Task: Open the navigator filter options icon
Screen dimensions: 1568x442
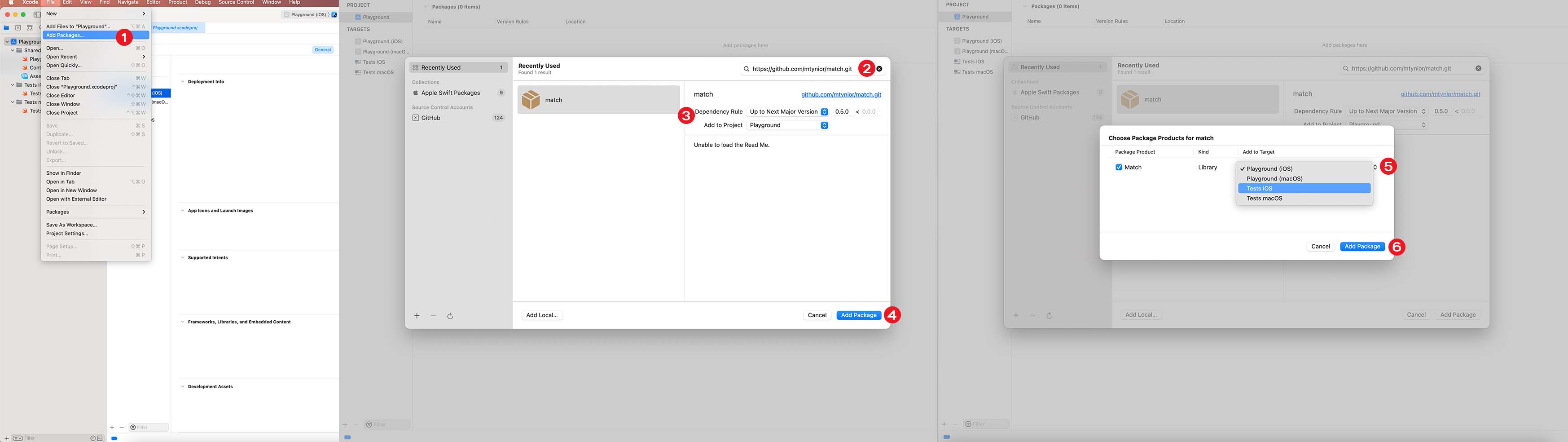Action: (x=18, y=438)
